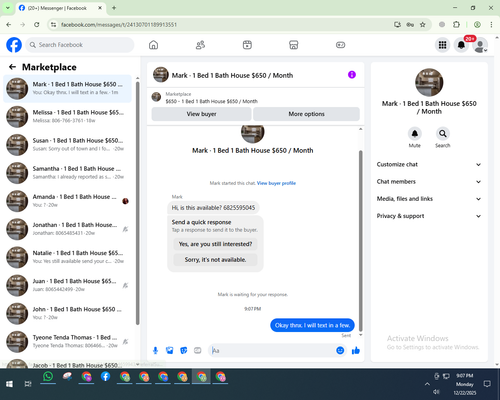The height and width of the screenshot is (400, 500).
Task: Open the Windows Start menu
Action: tap(9, 384)
